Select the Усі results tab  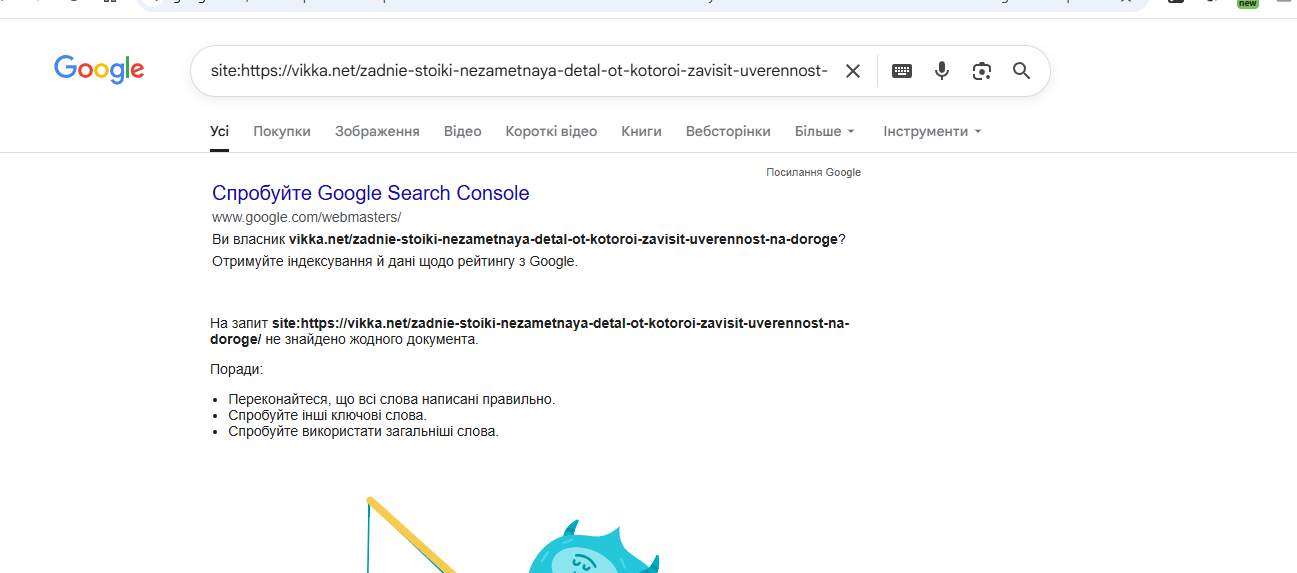[x=219, y=131]
